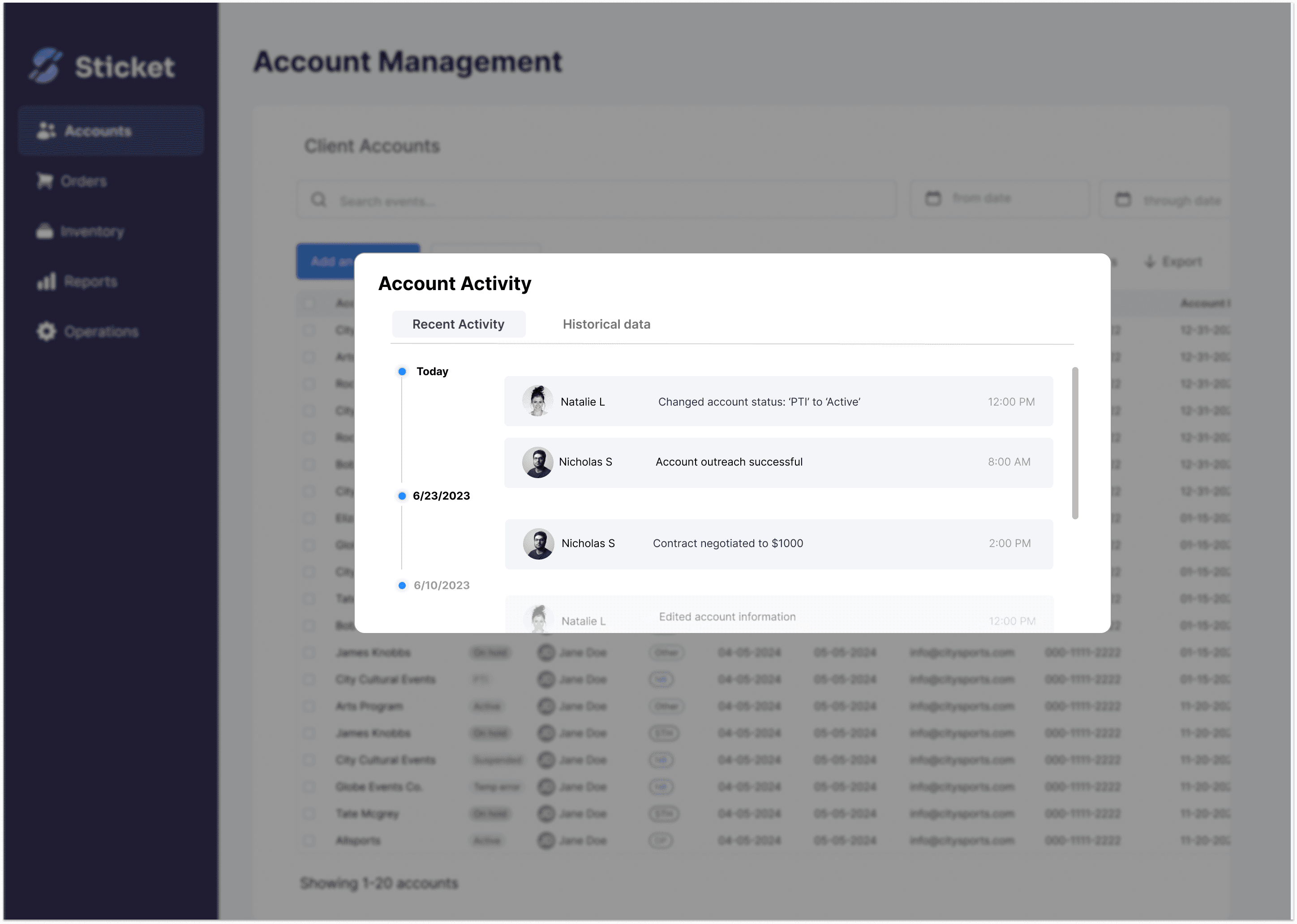Click the Sticket logo icon
This screenshot has height=924, width=1297.
(x=46, y=65)
